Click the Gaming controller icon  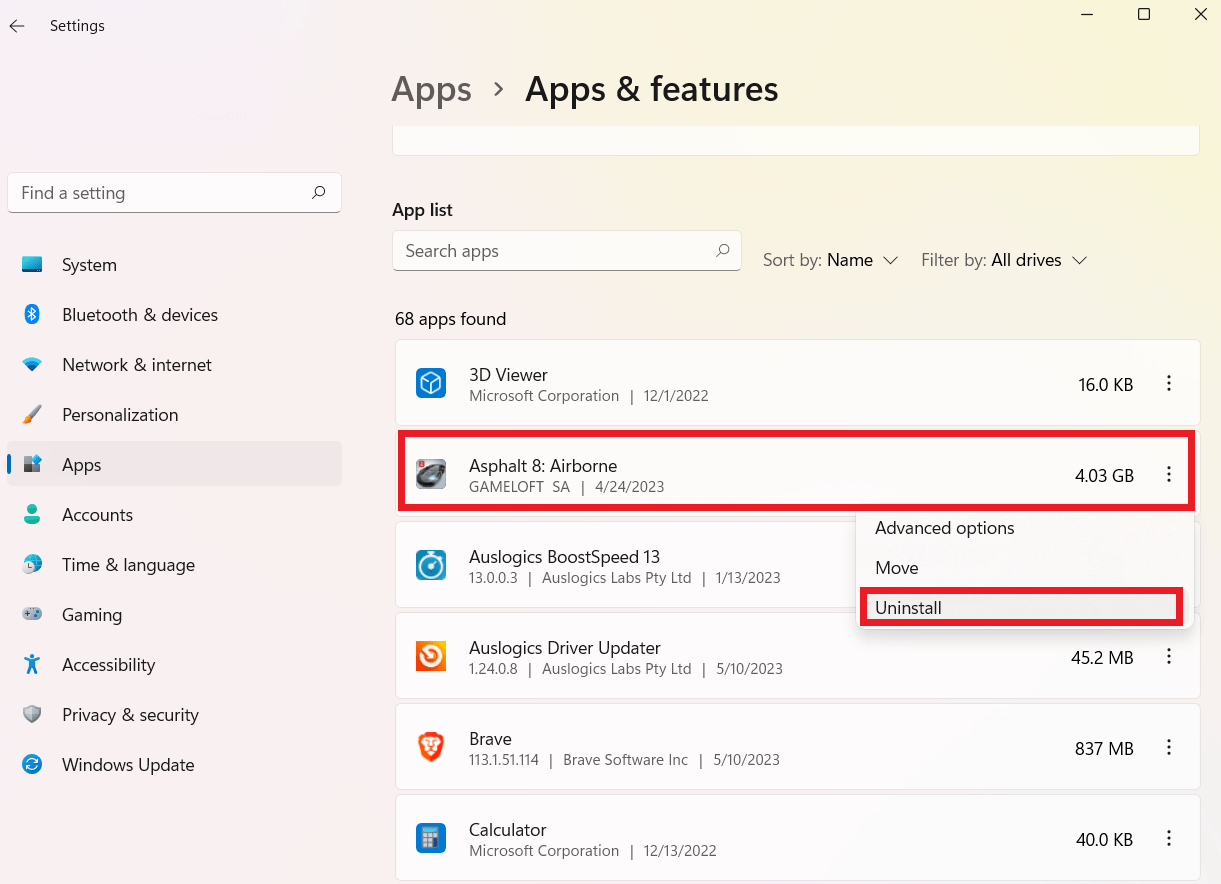tap(32, 615)
